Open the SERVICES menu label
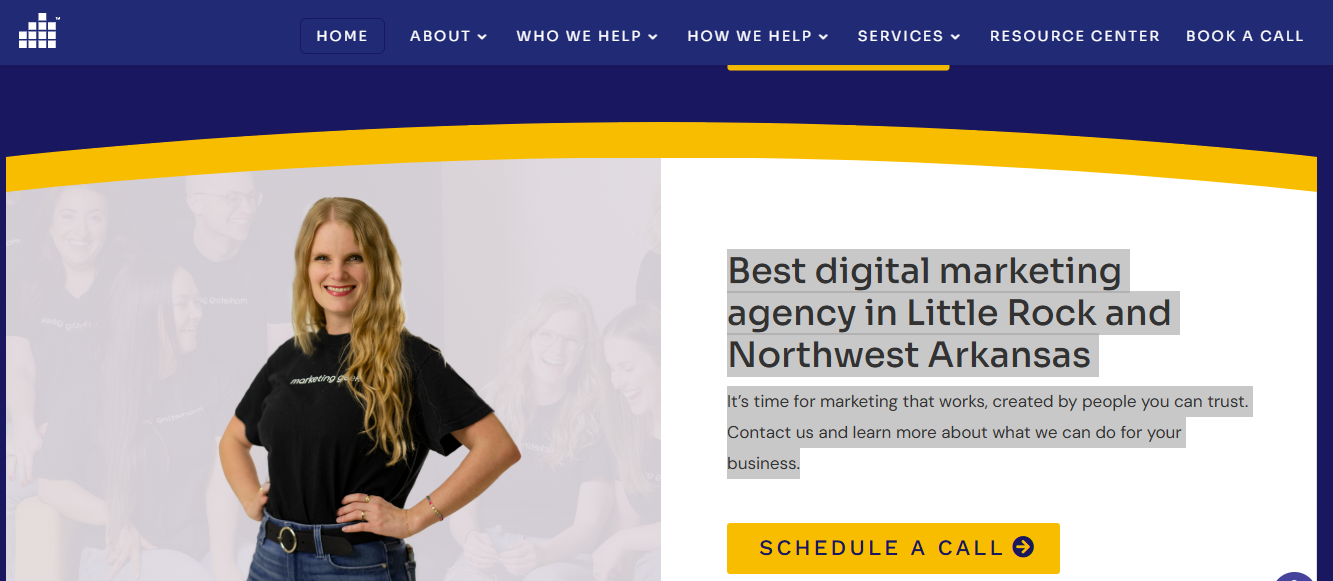This screenshot has height=581, width=1333. pos(901,36)
